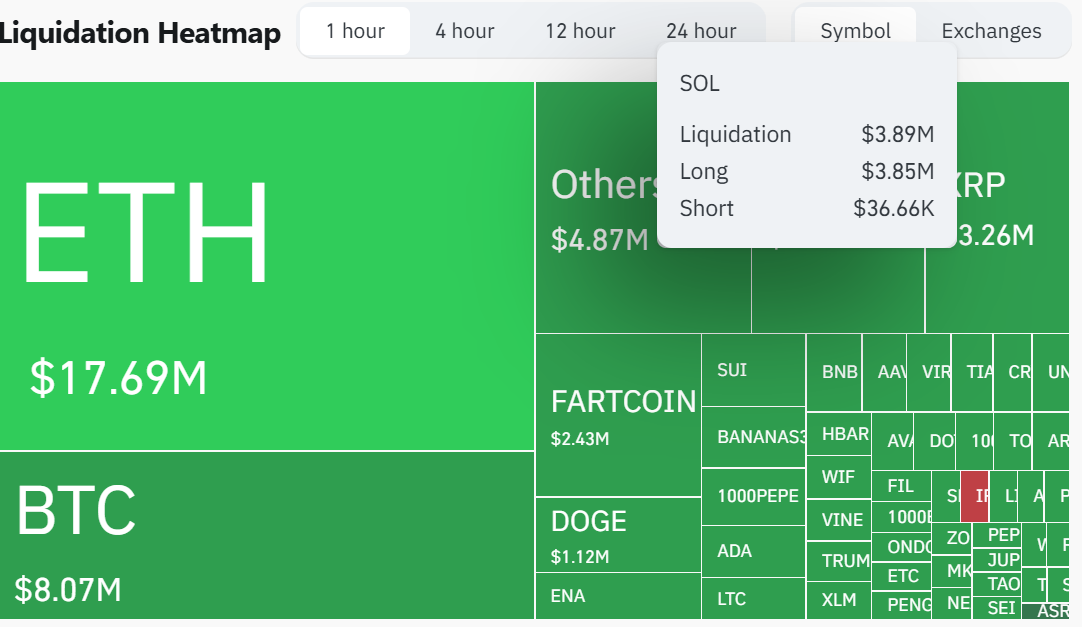Select the HBAR heatmap cell
Viewport: 1082px width, 627px height.
point(839,434)
